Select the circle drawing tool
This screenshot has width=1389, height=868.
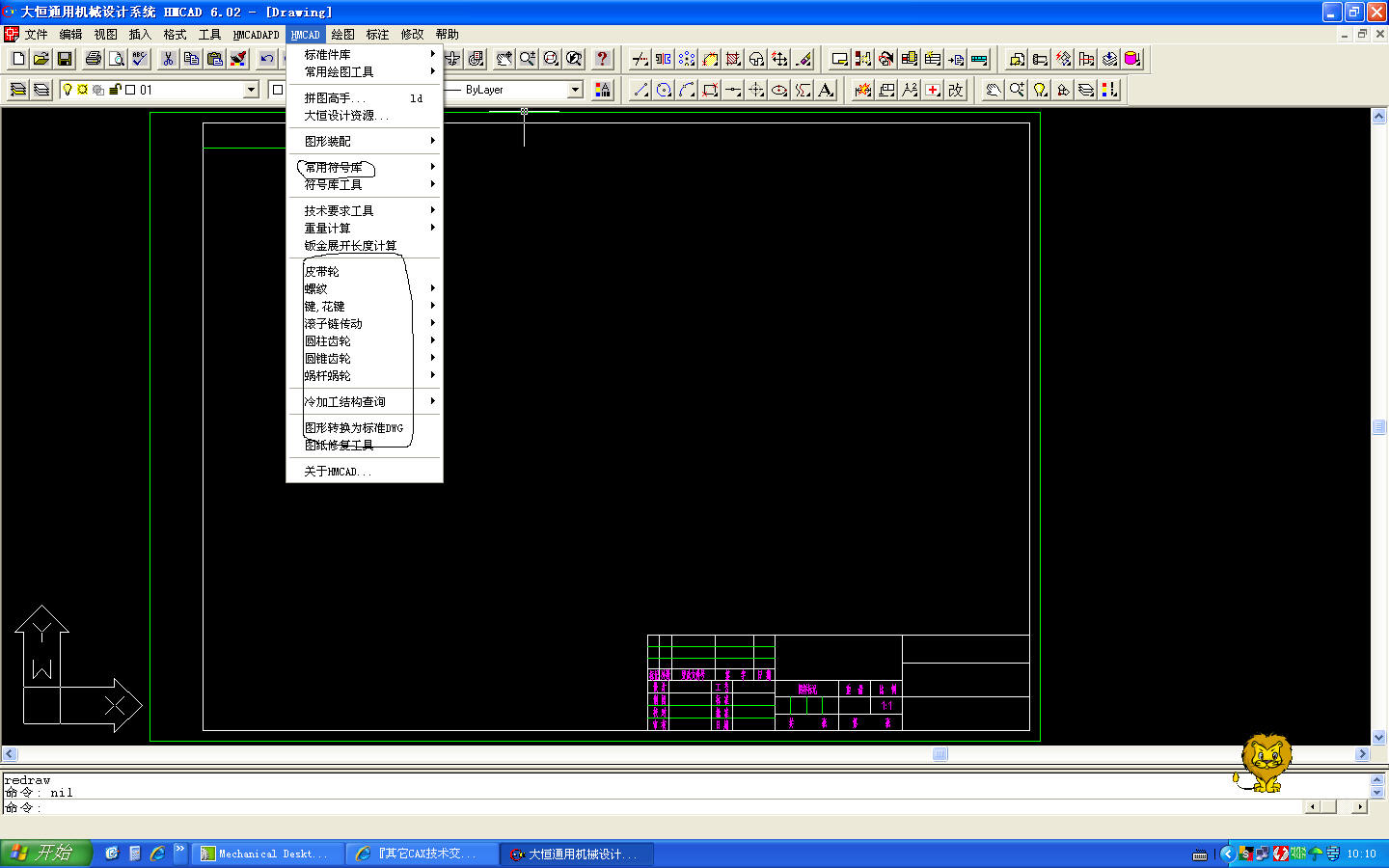click(664, 90)
